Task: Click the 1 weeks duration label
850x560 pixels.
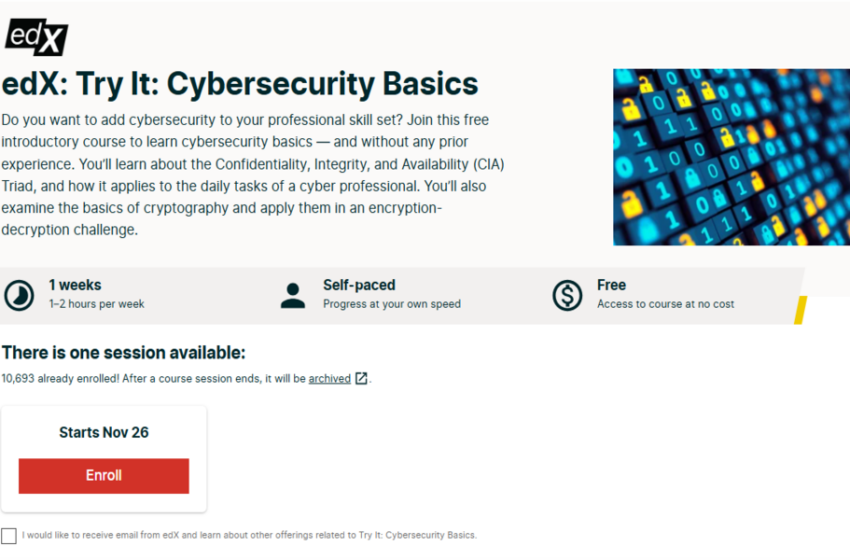Action: (x=75, y=285)
